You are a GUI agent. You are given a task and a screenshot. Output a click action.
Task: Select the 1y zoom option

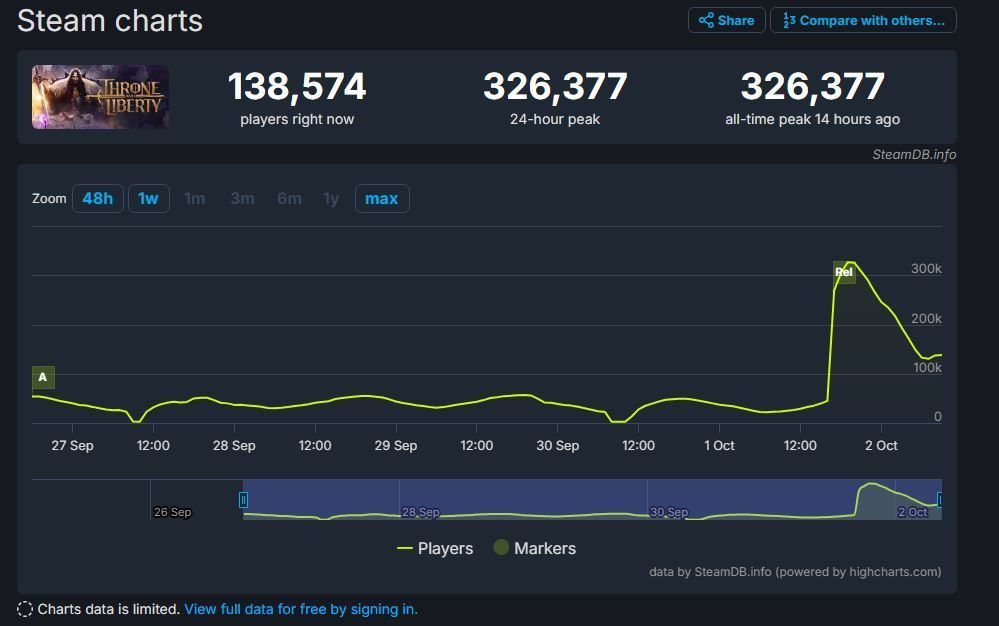pyautogui.click(x=331, y=199)
